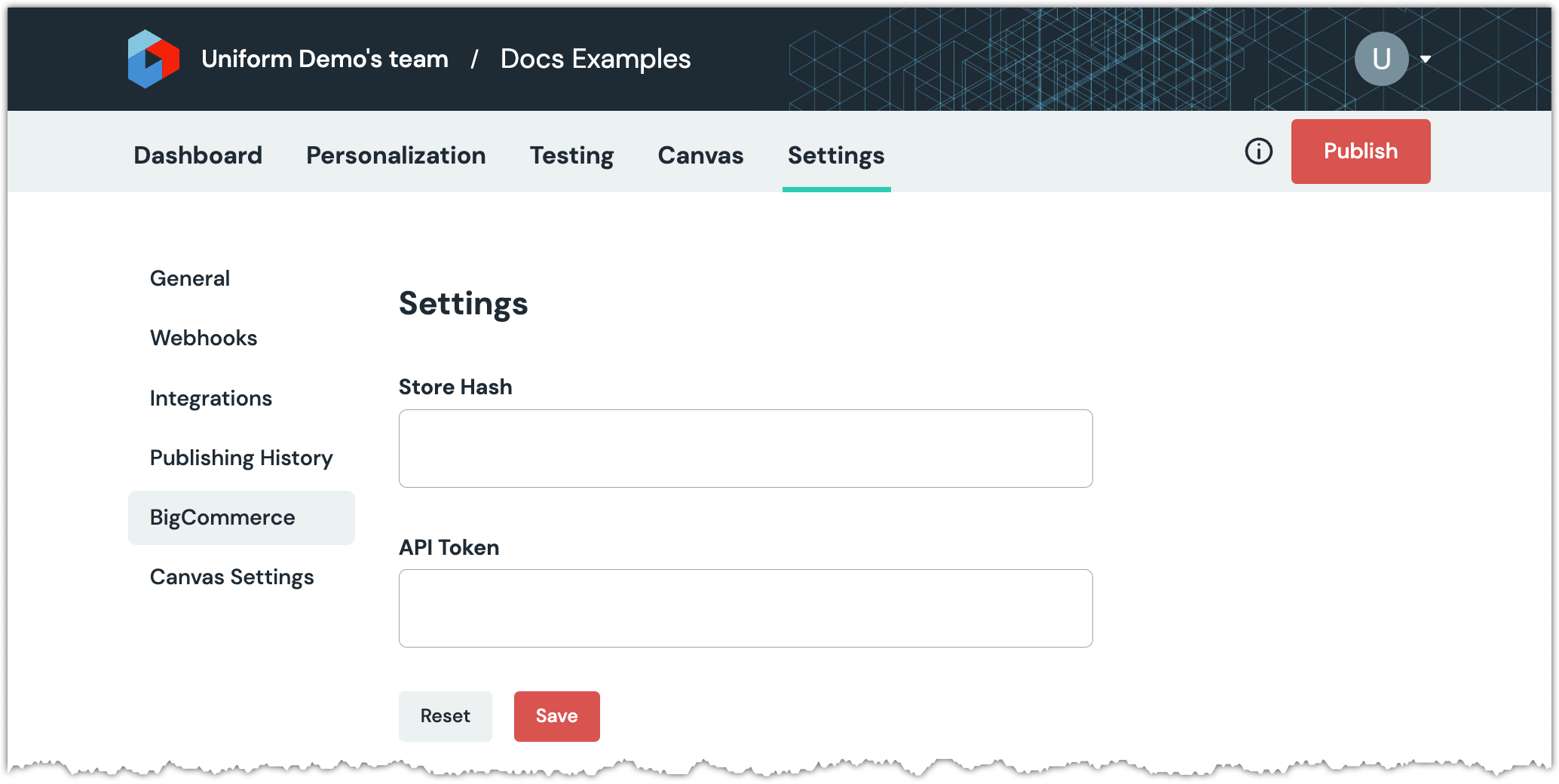The image size is (1559, 784).
Task: Select BigCommerce in the sidebar
Action: point(241,518)
